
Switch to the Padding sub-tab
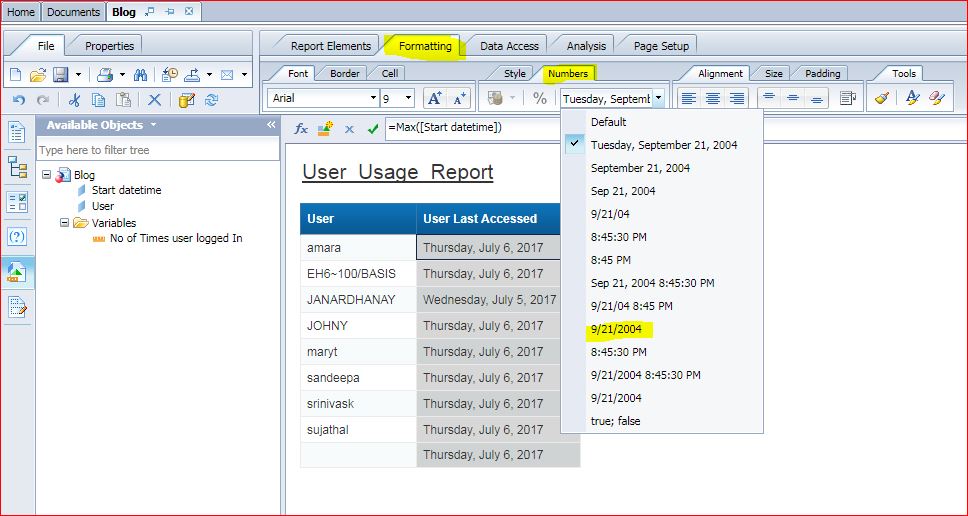pyautogui.click(x=823, y=73)
